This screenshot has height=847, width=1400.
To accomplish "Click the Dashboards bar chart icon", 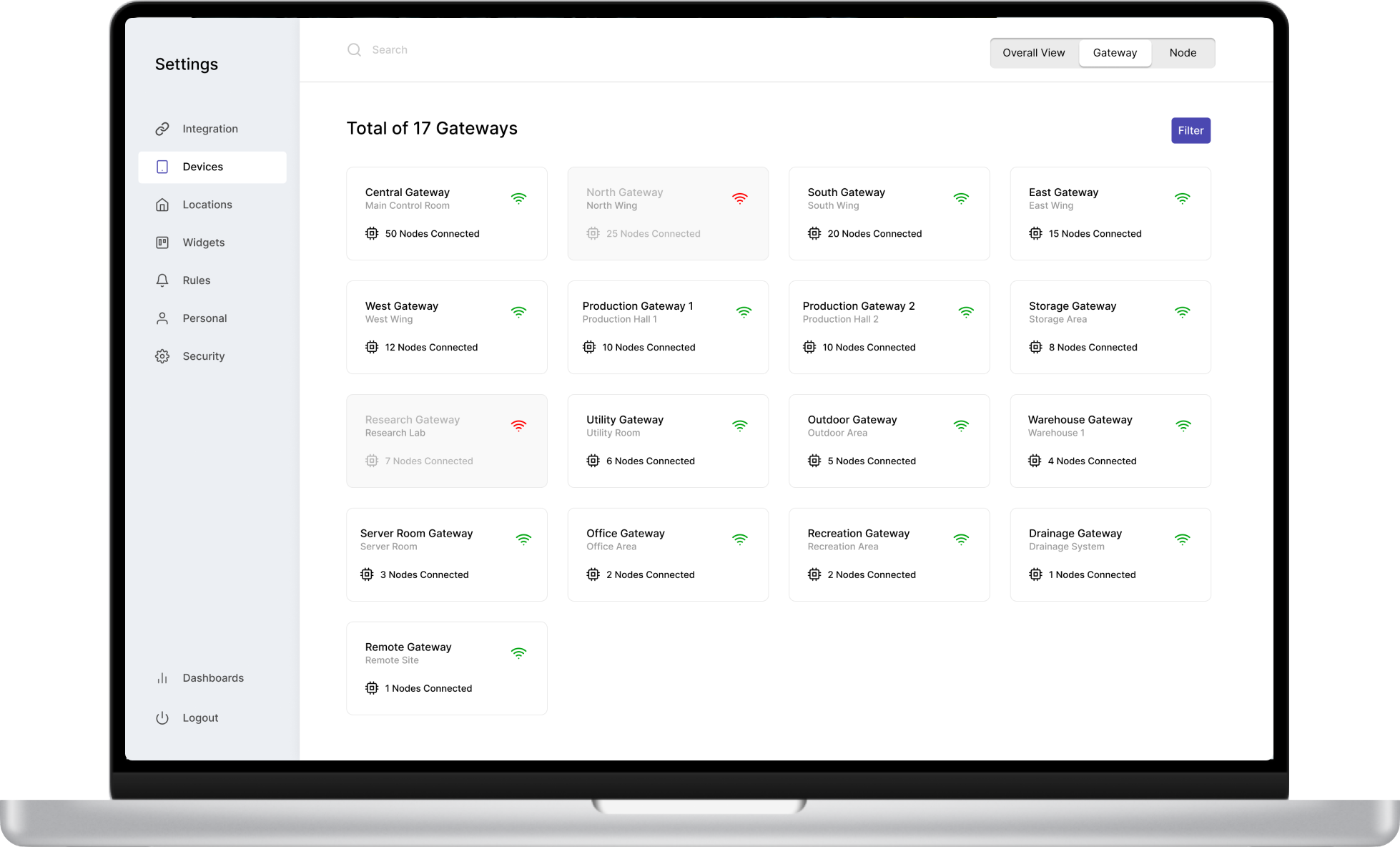I will click(162, 678).
